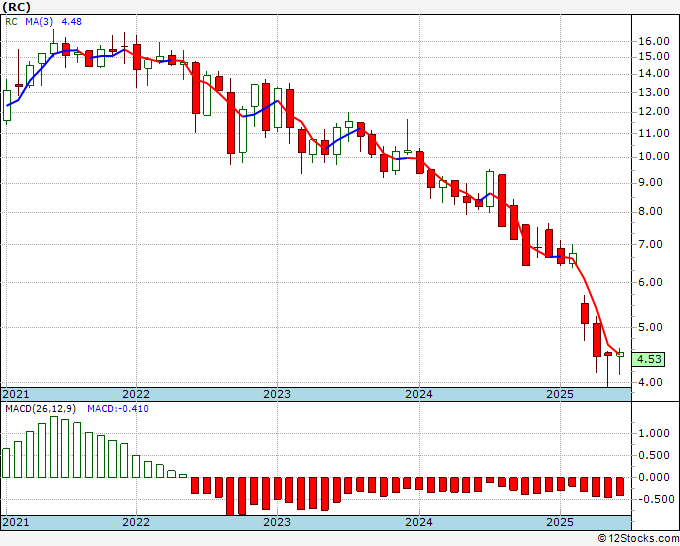
Task: Click the MA(3) indicator label
Action: [39, 21]
